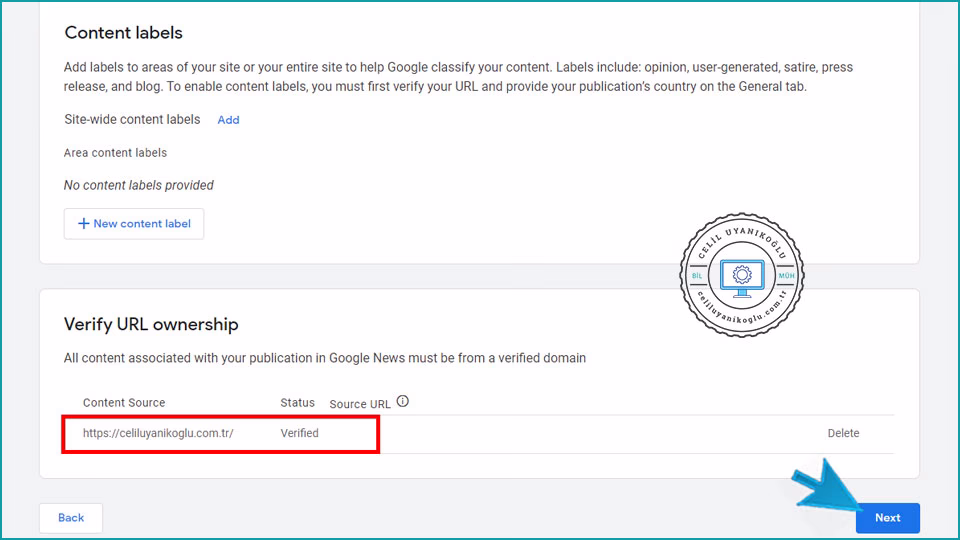Go back with the Back button
Screen dimensions: 960x540
(71, 518)
